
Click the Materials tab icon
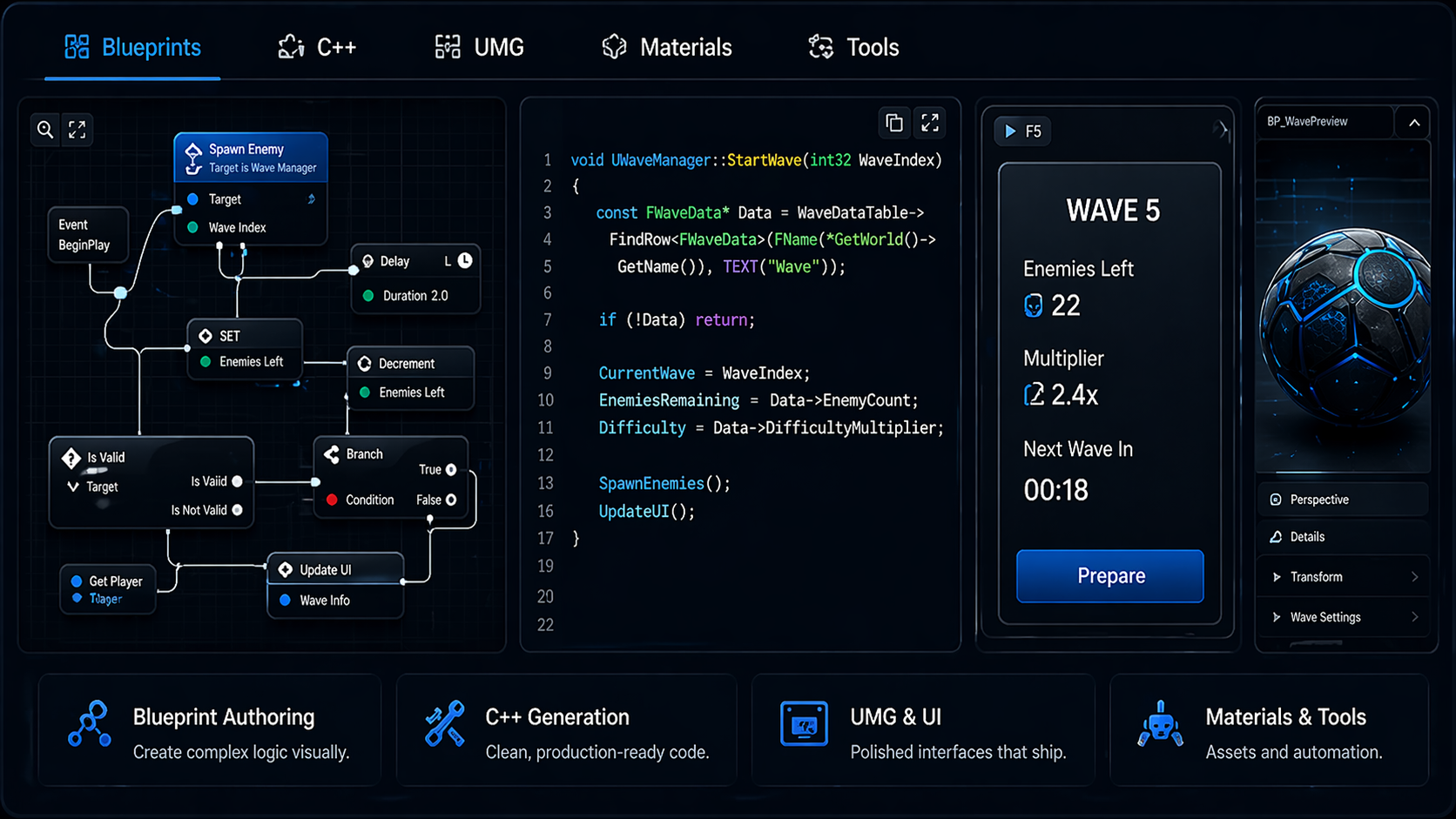pos(614,47)
